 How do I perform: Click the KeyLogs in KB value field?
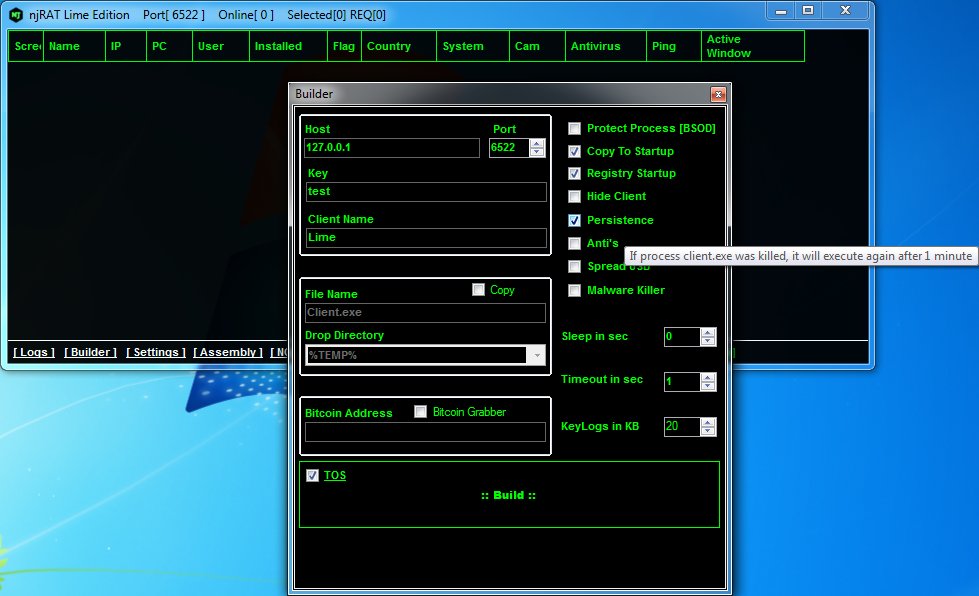coord(682,427)
